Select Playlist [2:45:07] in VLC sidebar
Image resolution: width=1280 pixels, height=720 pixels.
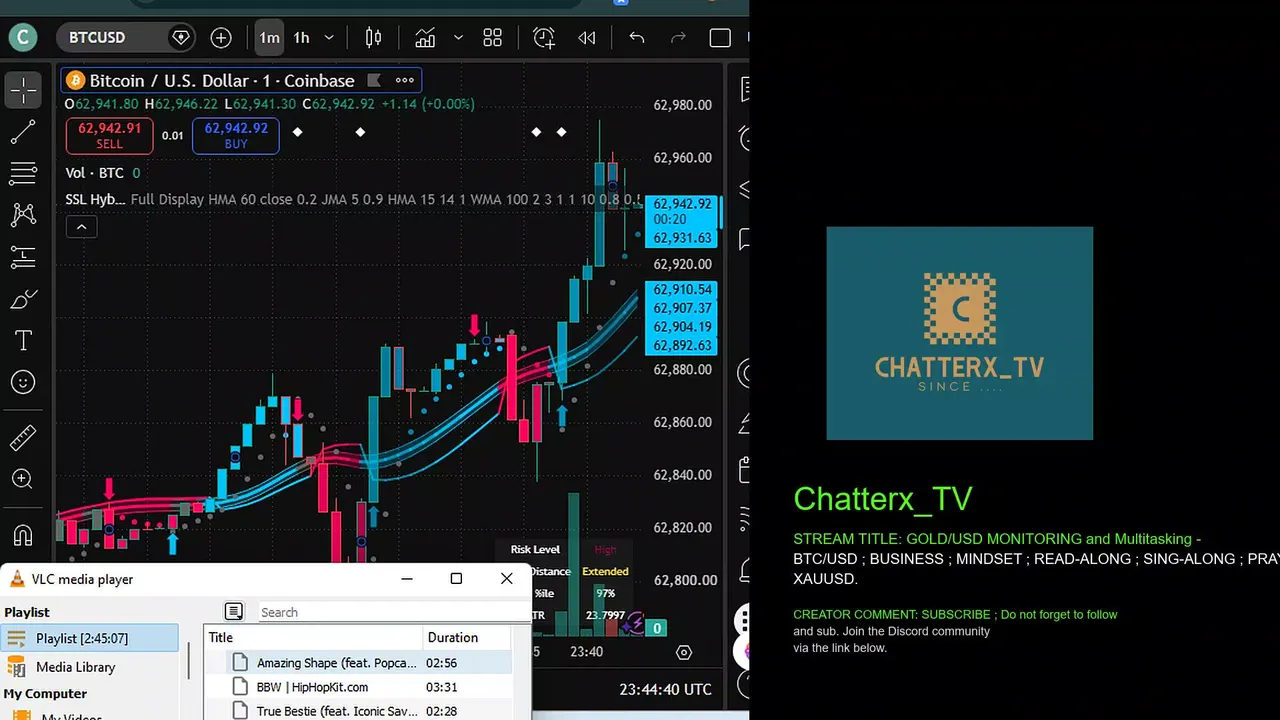90,638
